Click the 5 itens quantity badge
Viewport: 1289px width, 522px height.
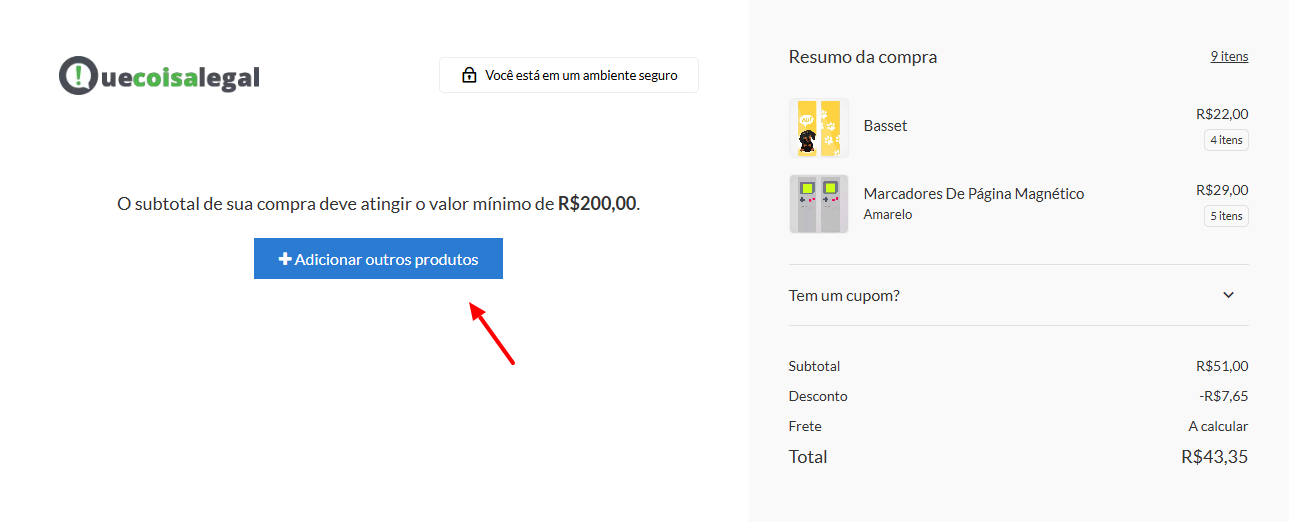(x=1226, y=216)
